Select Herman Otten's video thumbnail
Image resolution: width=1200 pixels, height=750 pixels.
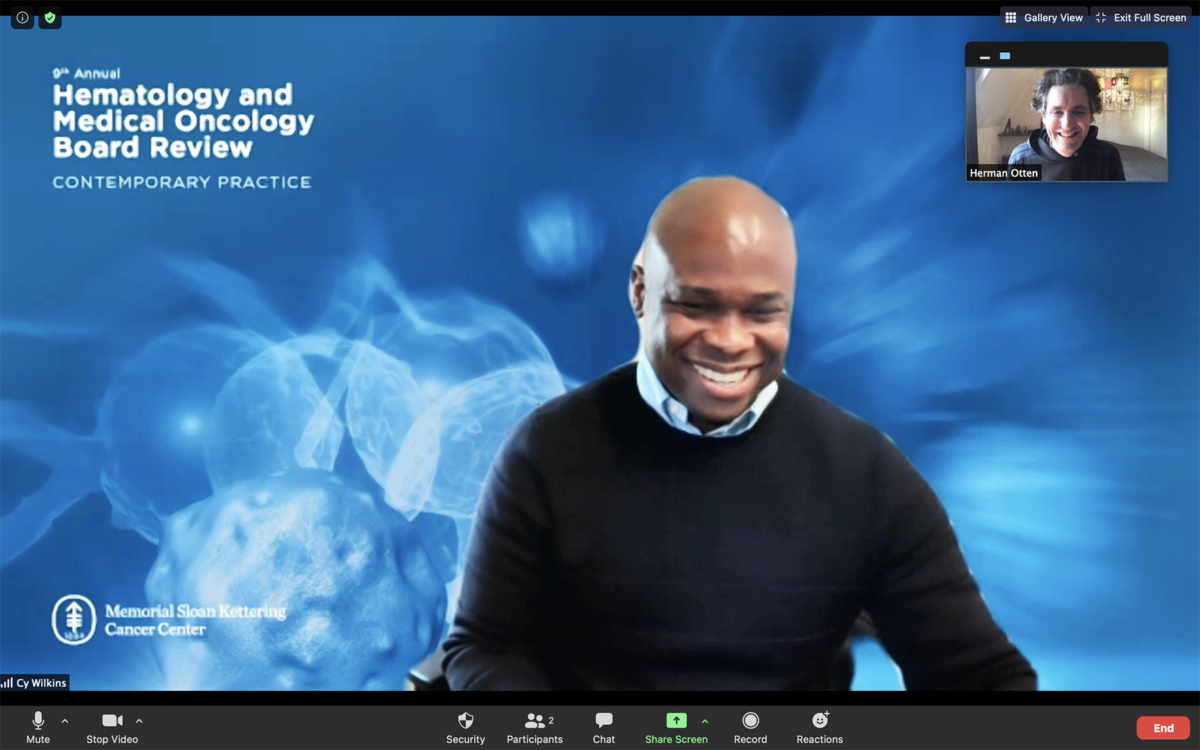(x=1066, y=124)
